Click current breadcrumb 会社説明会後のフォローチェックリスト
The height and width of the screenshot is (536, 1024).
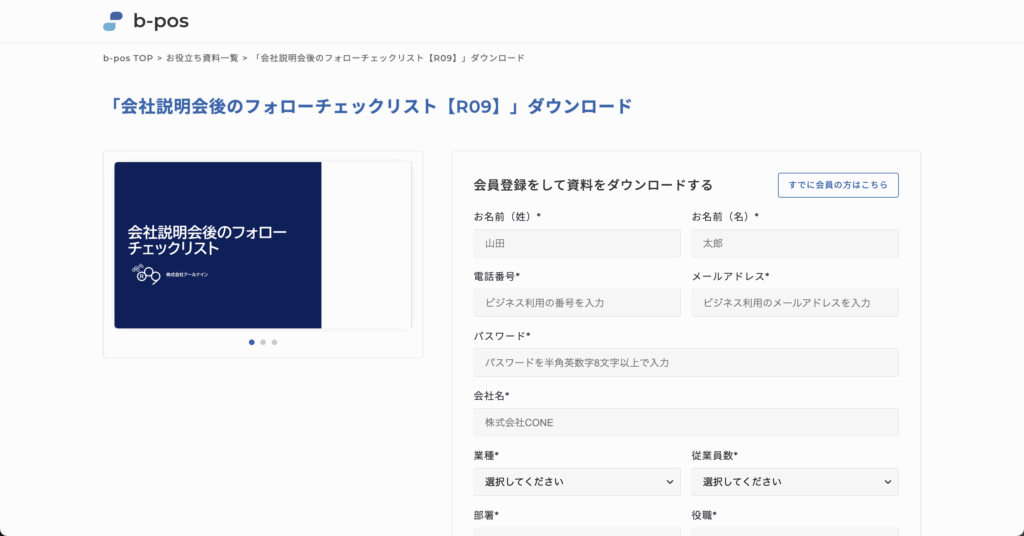pos(388,58)
